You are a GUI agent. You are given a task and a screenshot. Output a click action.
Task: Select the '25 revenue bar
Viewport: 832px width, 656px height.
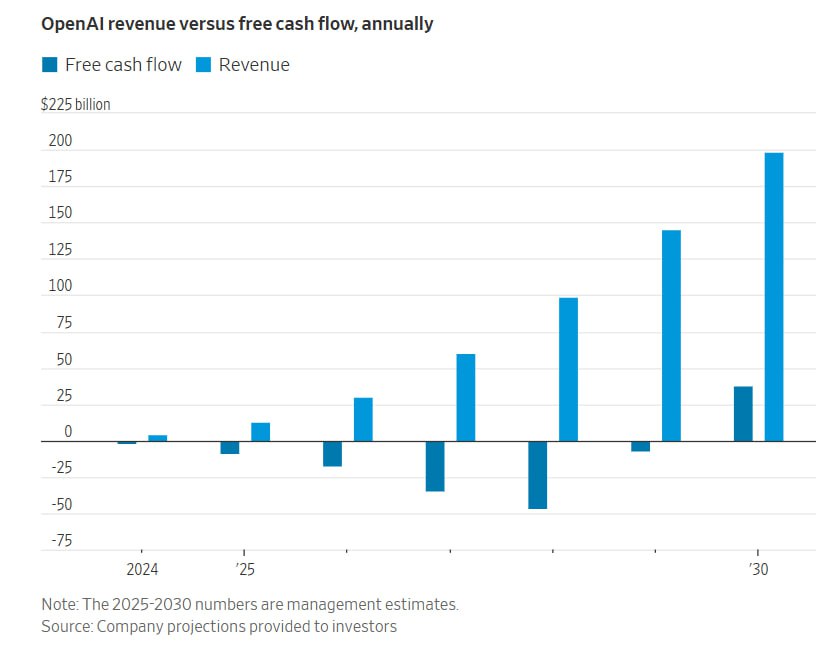point(260,432)
